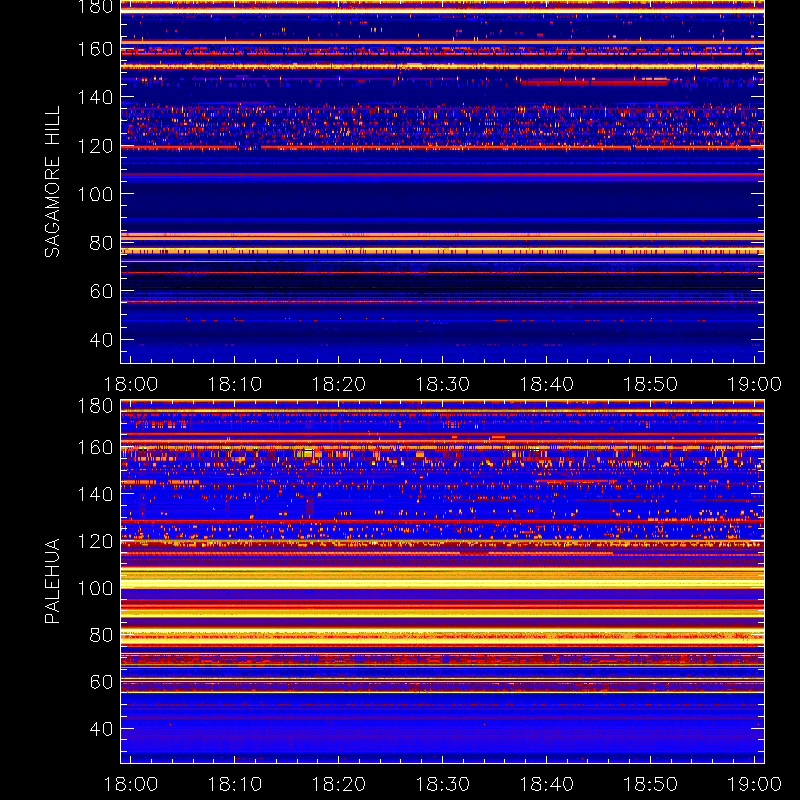Click the 18:40 time label under Palehua plot
This screenshot has height=800, width=800.
click(546, 784)
